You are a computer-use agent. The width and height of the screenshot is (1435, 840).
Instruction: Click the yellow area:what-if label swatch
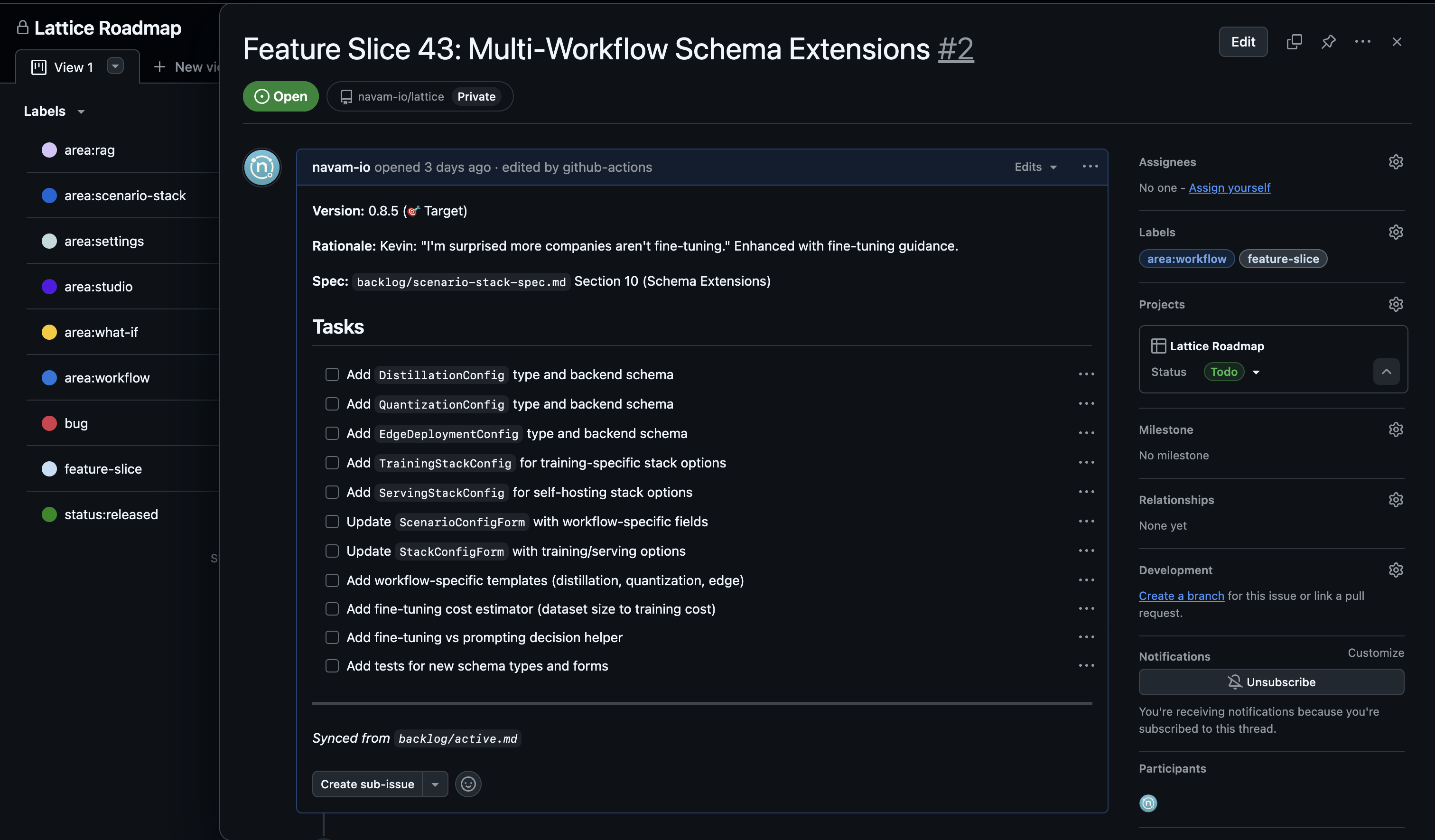[49, 332]
